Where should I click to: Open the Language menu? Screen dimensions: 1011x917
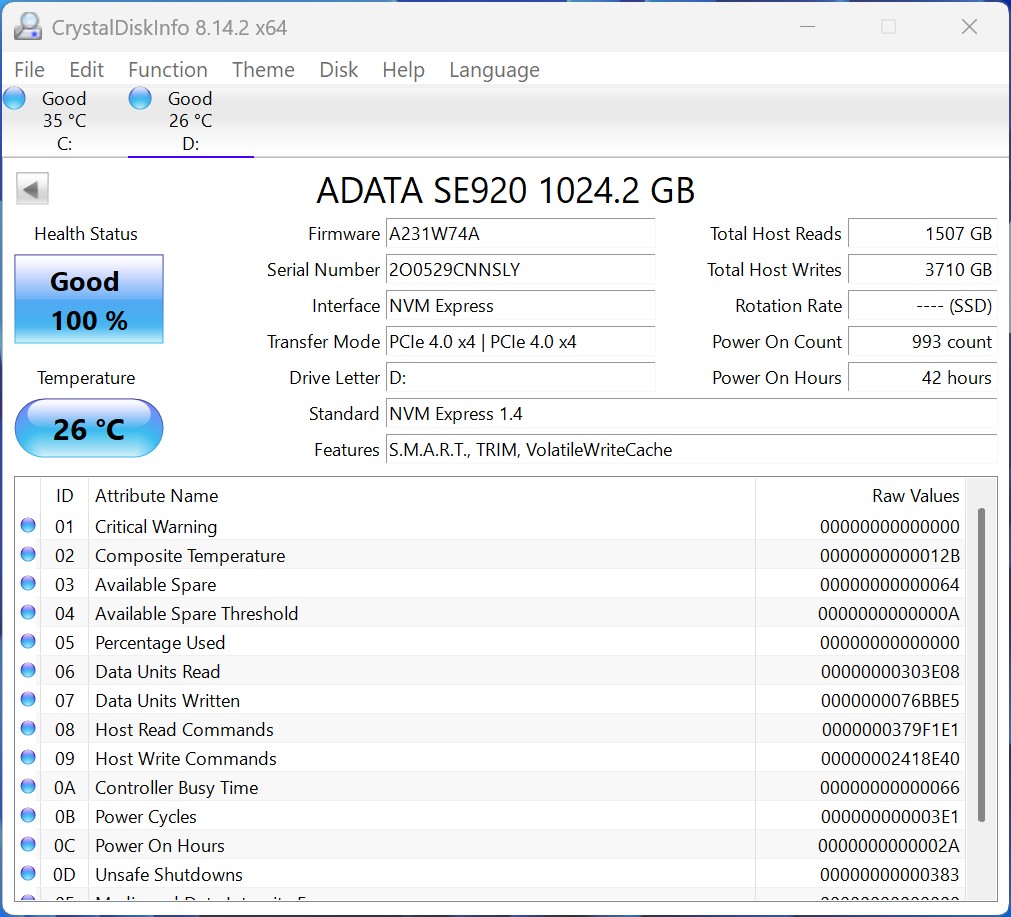(494, 70)
